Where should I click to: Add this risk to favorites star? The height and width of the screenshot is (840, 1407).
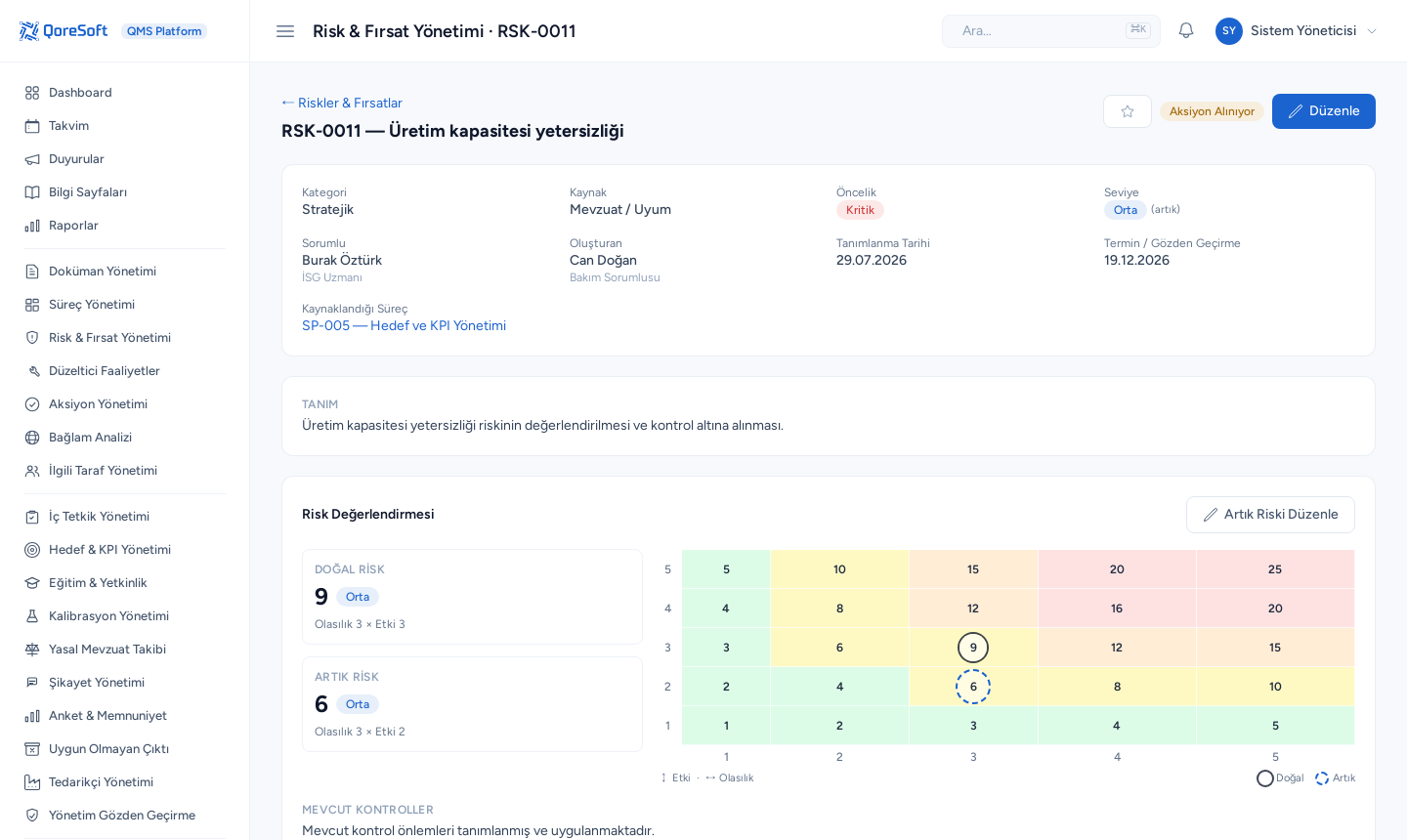tap(1128, 111)
